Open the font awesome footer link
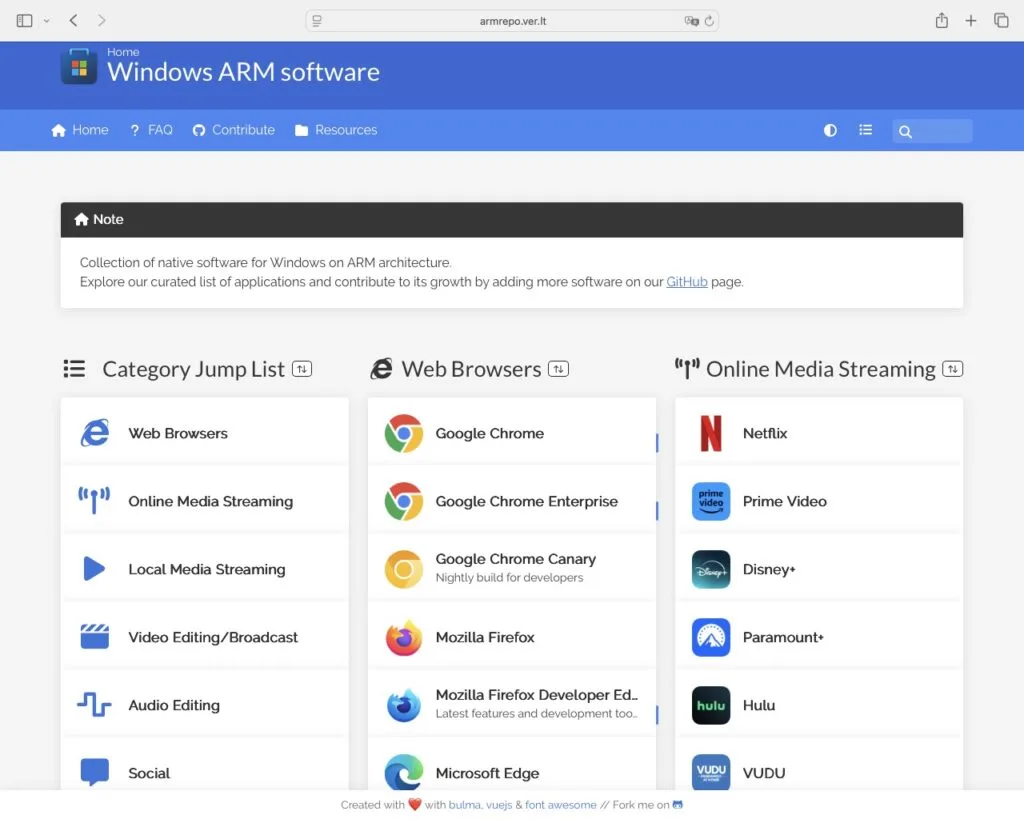The height and width of the screenshot is (819, 1024). click(x=560, y=805)
